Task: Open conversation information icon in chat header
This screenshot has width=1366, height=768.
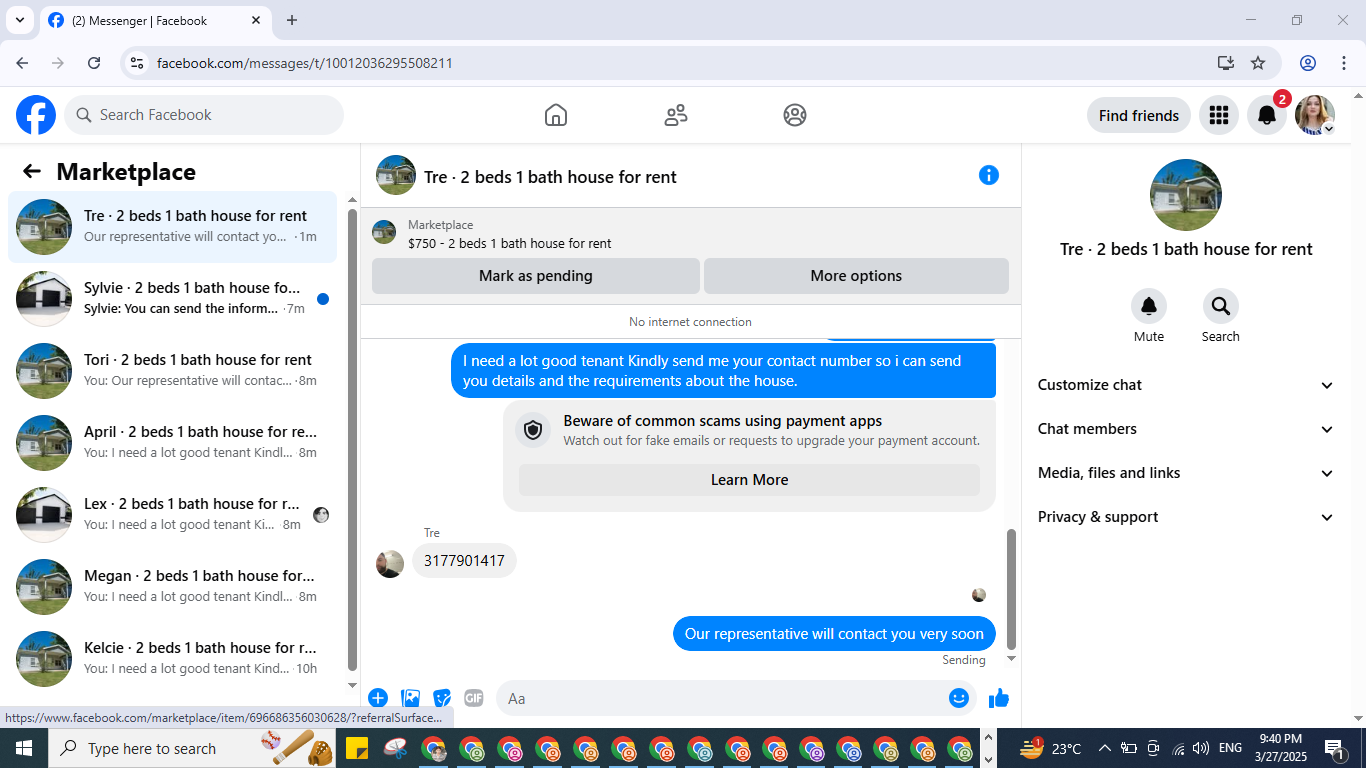Action: [x=989, y=175]
